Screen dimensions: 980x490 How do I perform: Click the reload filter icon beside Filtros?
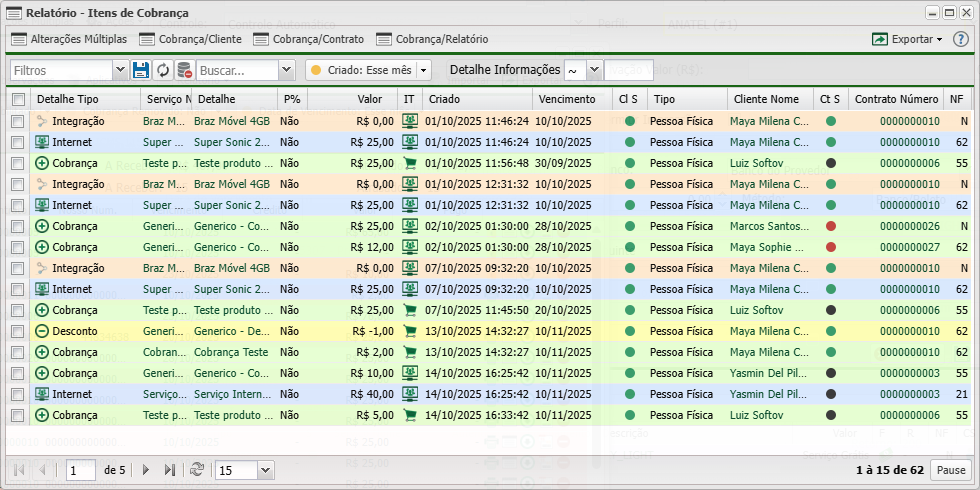[x=164, y=70]
